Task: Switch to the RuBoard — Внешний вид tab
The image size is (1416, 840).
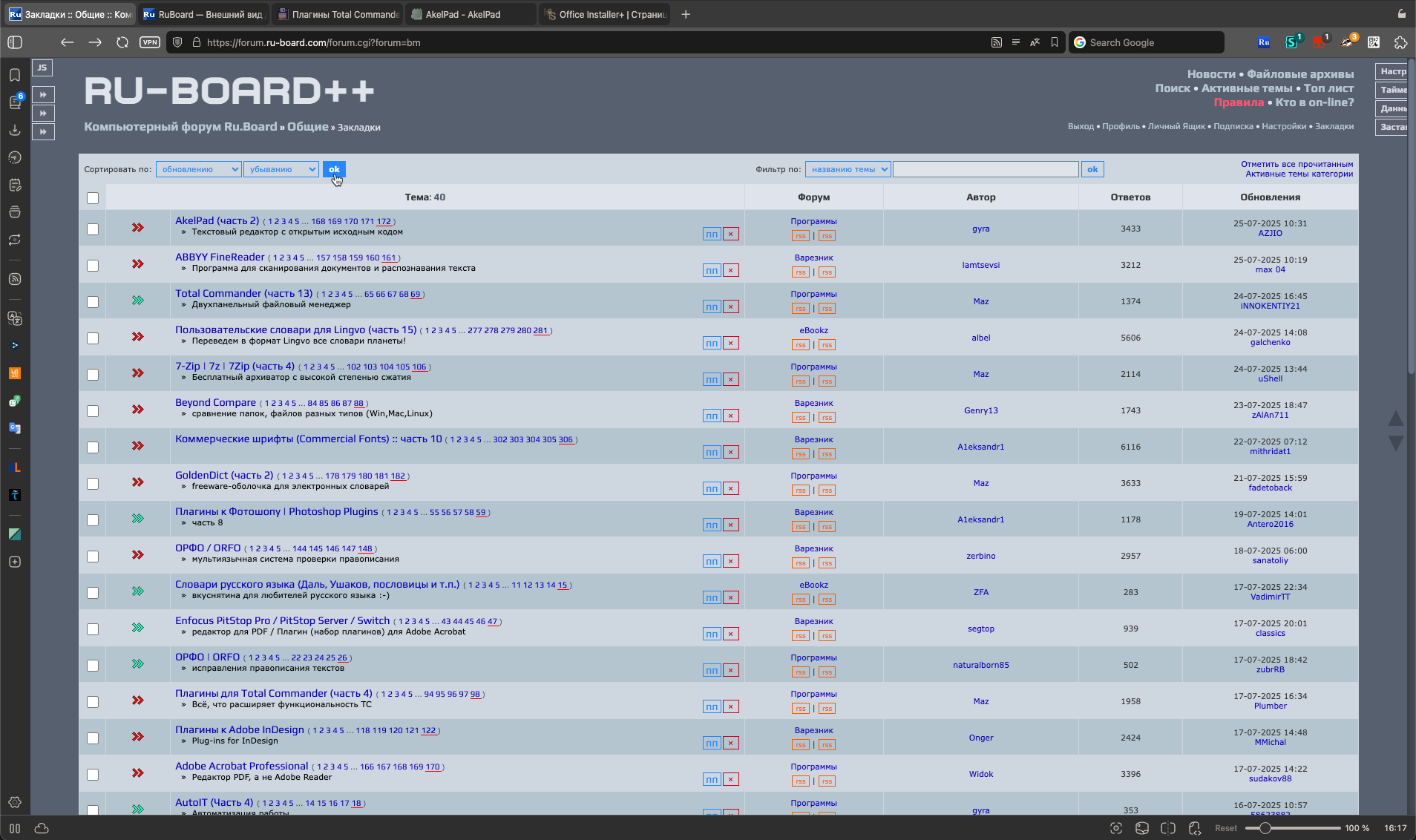Action: pyautogui.click(x=203, y=14)
